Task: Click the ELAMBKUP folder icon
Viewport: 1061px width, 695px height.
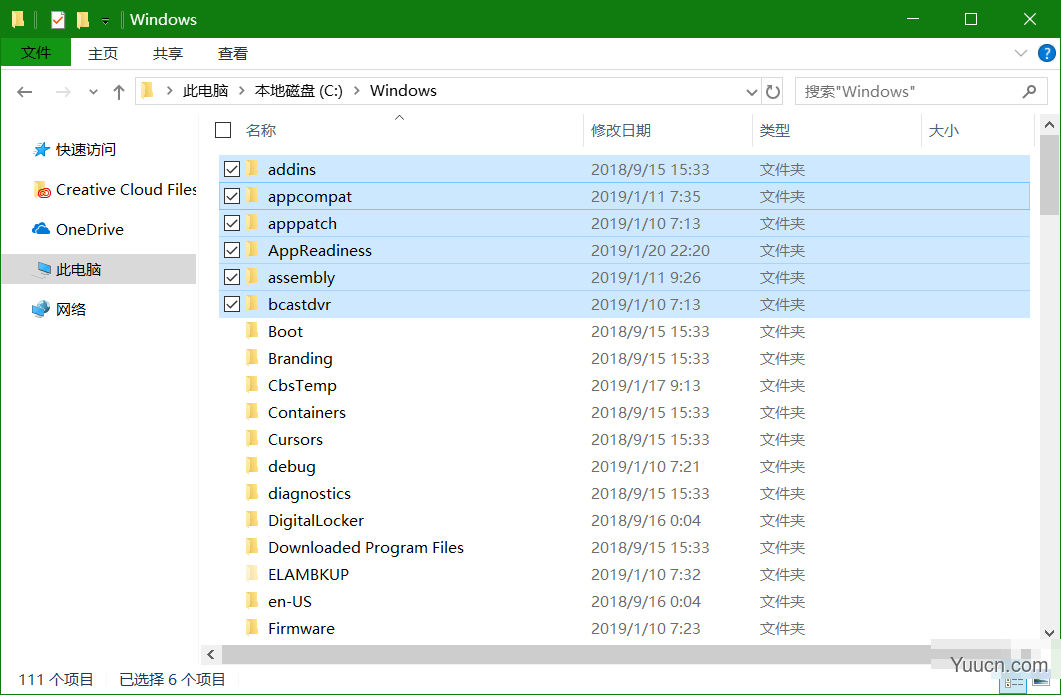Action: click(252, 574)
